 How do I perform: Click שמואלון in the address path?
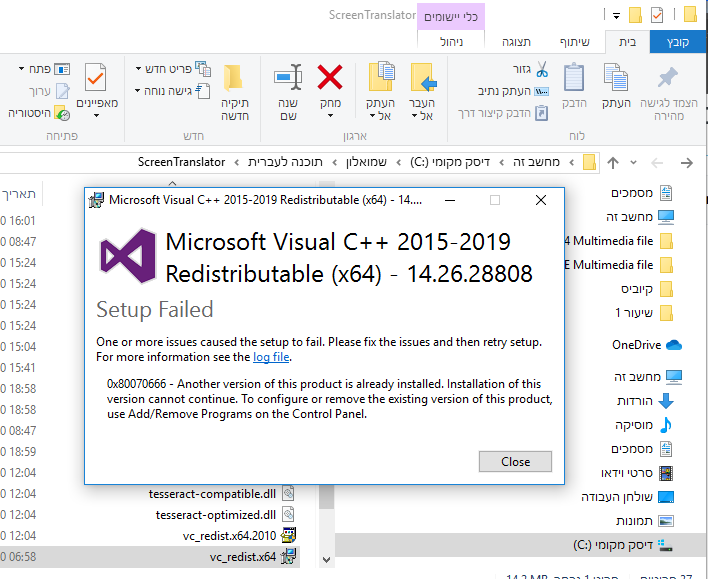pos(366,162)
